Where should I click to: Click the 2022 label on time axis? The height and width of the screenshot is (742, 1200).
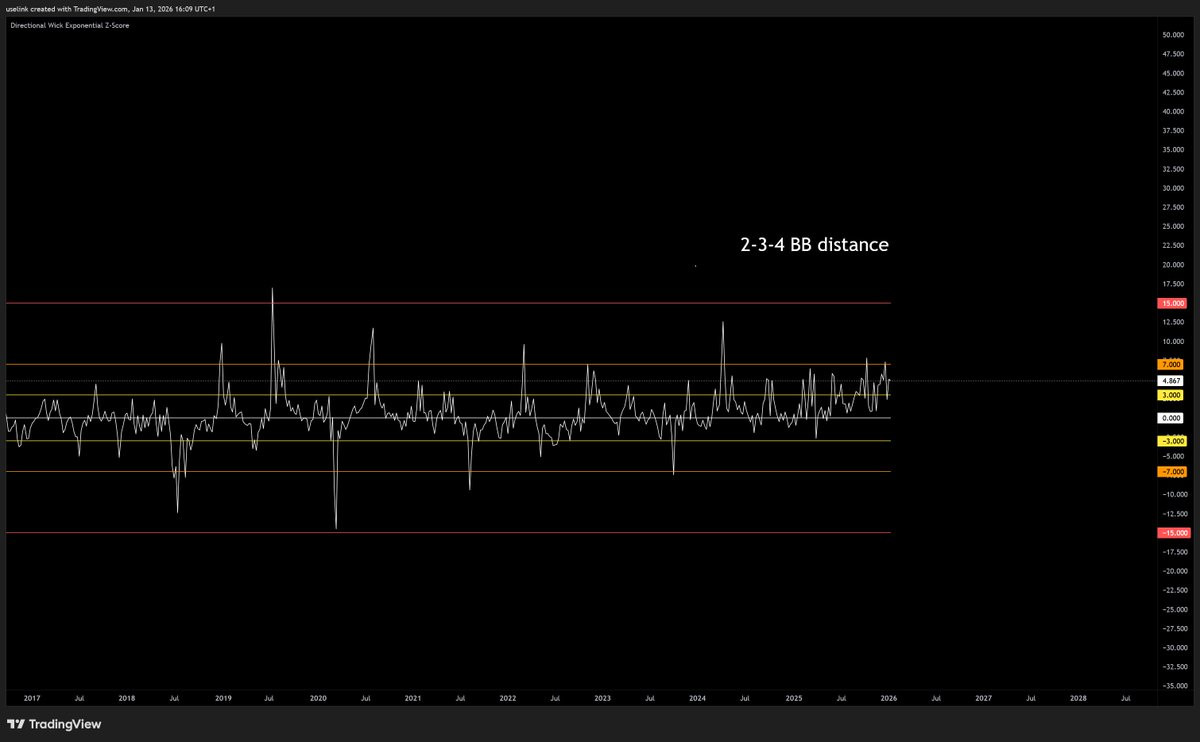pos(508,698)
